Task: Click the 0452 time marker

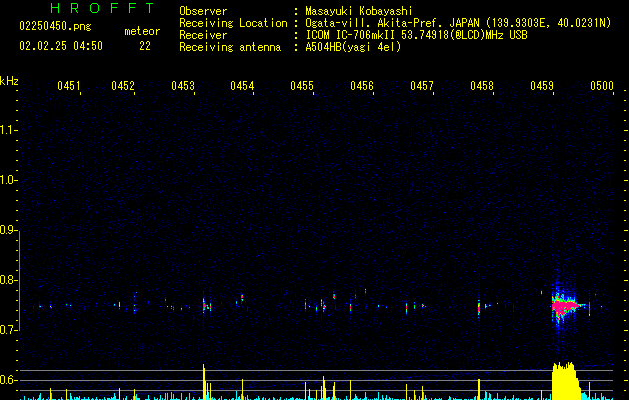Action: [x=123, y=86]
